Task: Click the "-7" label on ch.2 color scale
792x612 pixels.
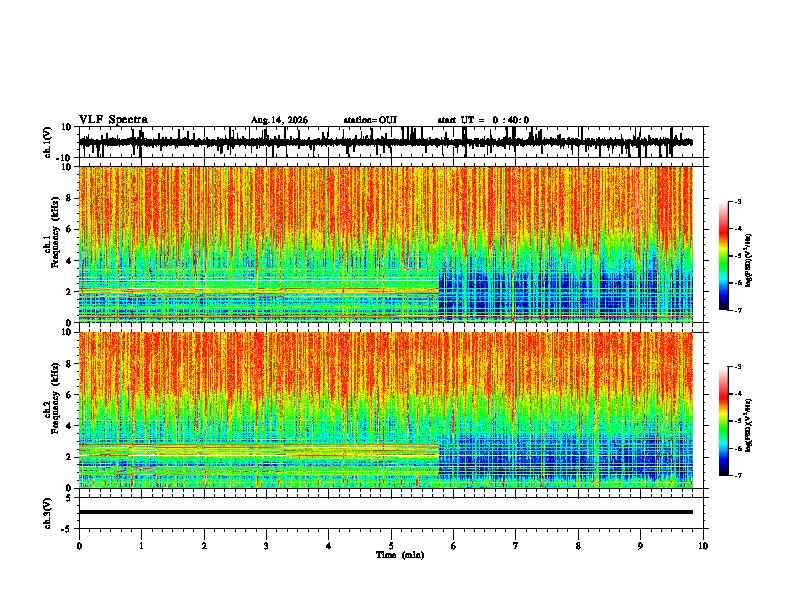Action: tap(737, 476)
